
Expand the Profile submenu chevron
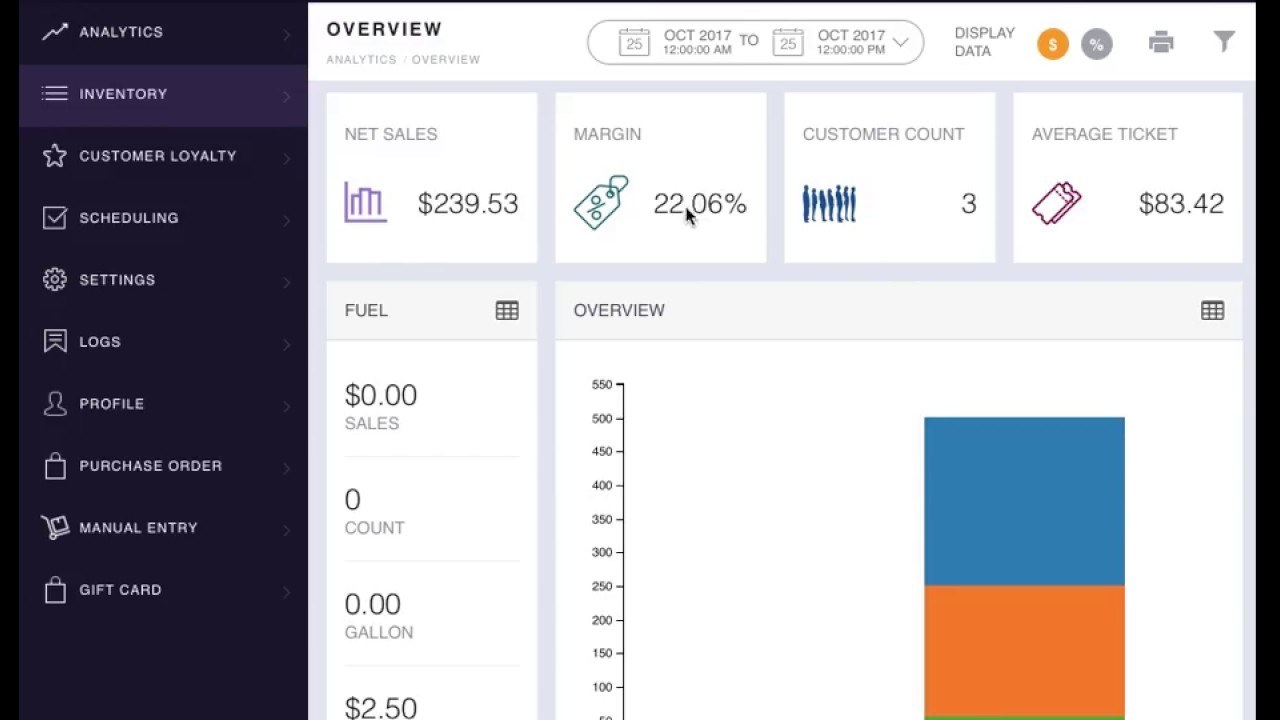pyautogui.click(x=286, y=407)
